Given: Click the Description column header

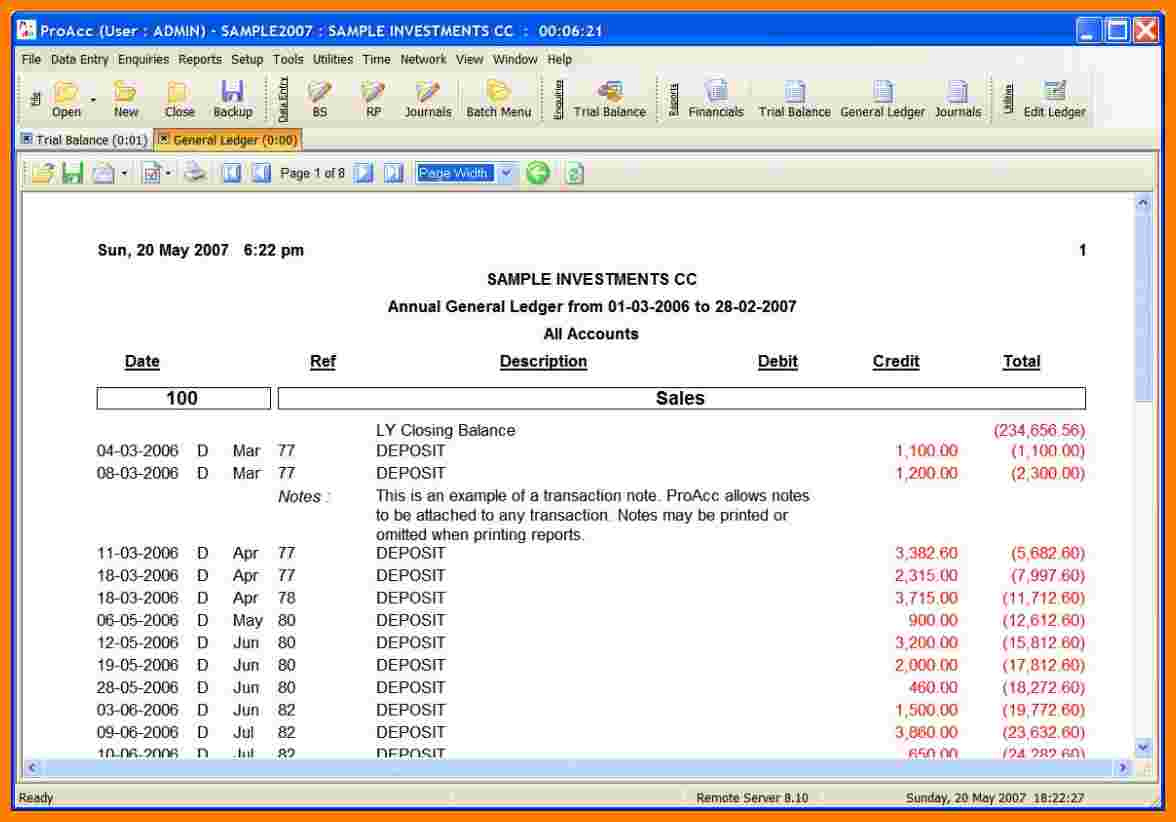Looking at the screenshot, I should pos(543,362).
